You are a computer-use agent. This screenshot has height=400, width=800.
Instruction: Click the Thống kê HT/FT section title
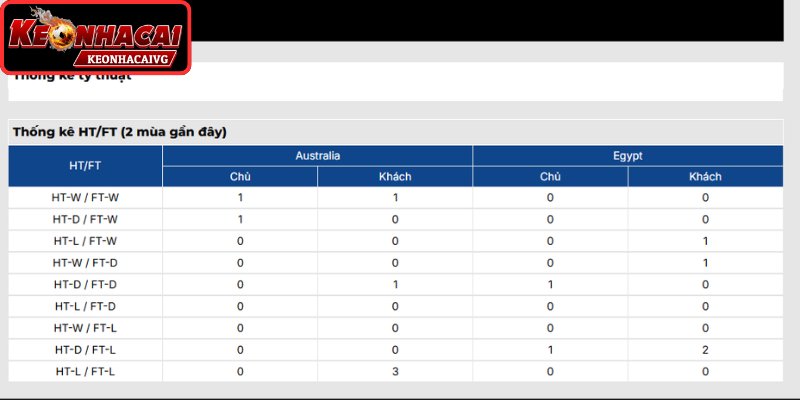tap(120, 132)
